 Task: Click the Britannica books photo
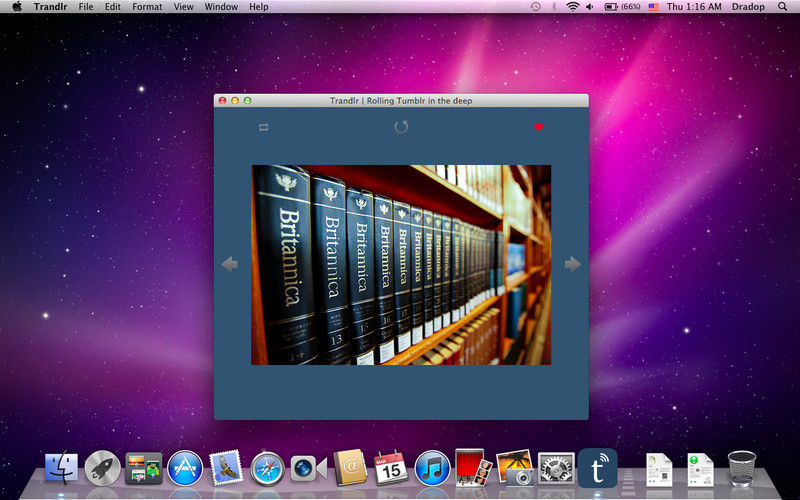coord(401,265)
